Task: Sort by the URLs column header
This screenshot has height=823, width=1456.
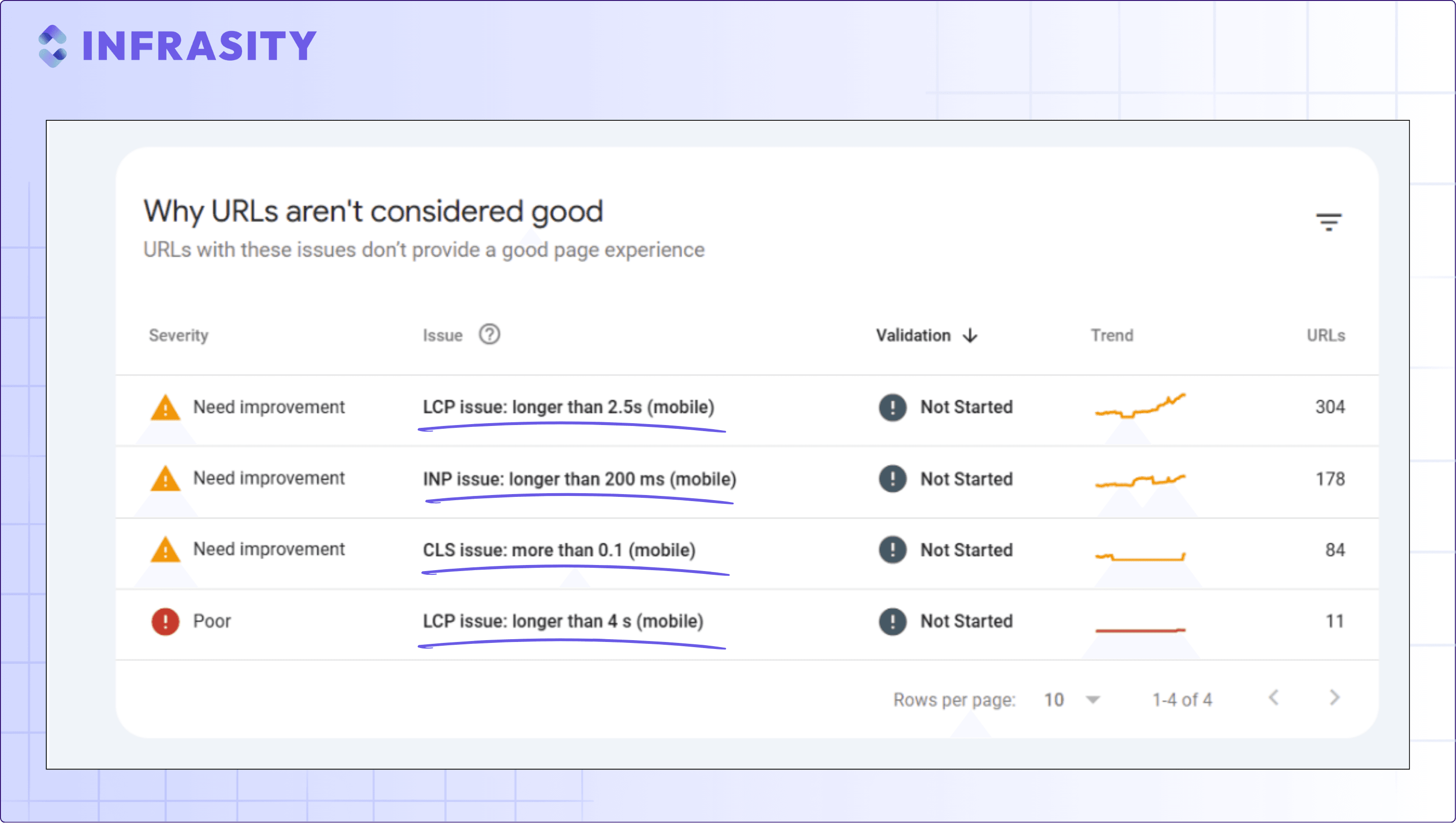Action: [1325, 335]
